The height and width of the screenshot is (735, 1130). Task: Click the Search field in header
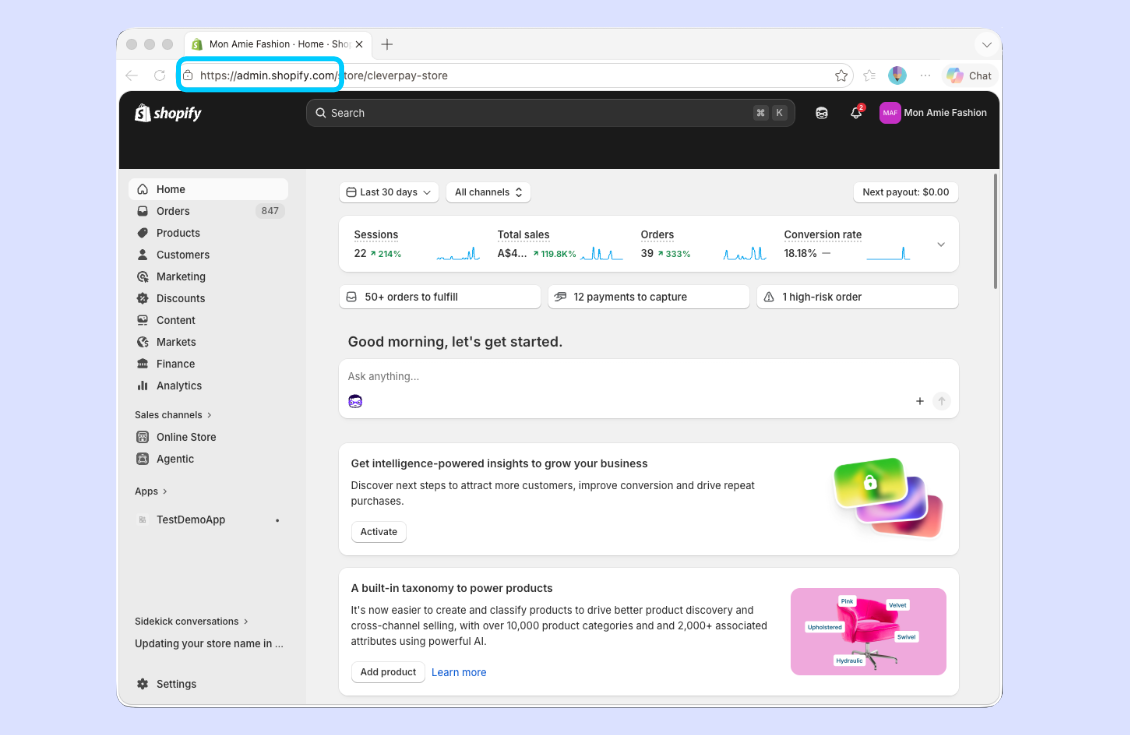[x=551, y=113]
